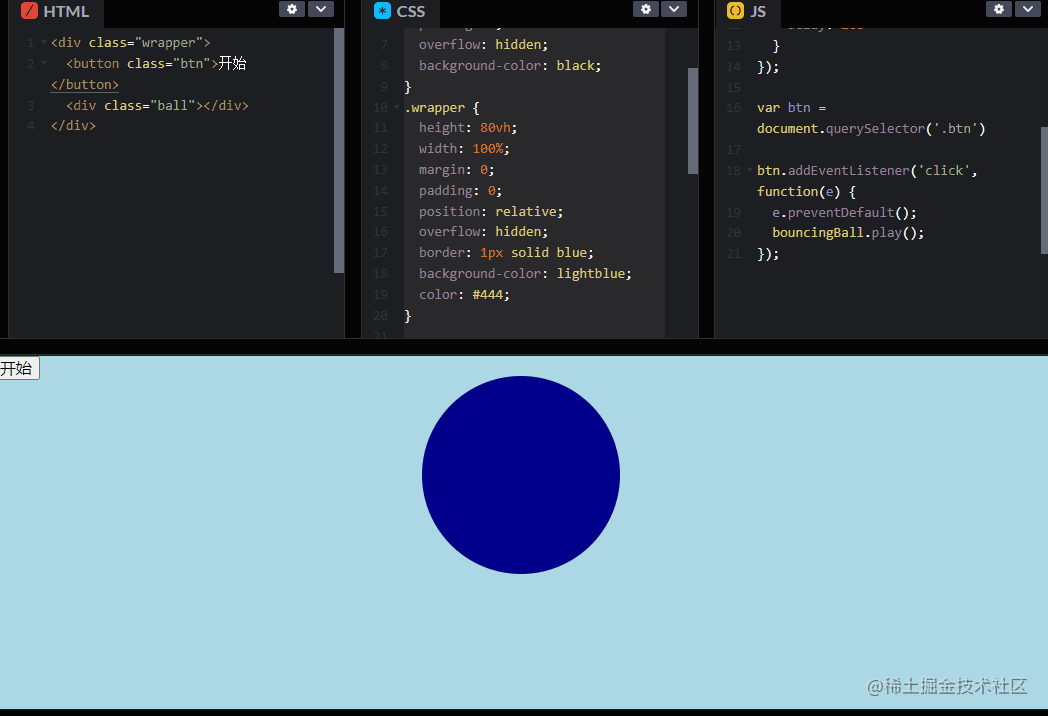Viewport: 1048px width, 716px height.
Task: Click the 开始 button in preview
Action: tap(19, 368)
